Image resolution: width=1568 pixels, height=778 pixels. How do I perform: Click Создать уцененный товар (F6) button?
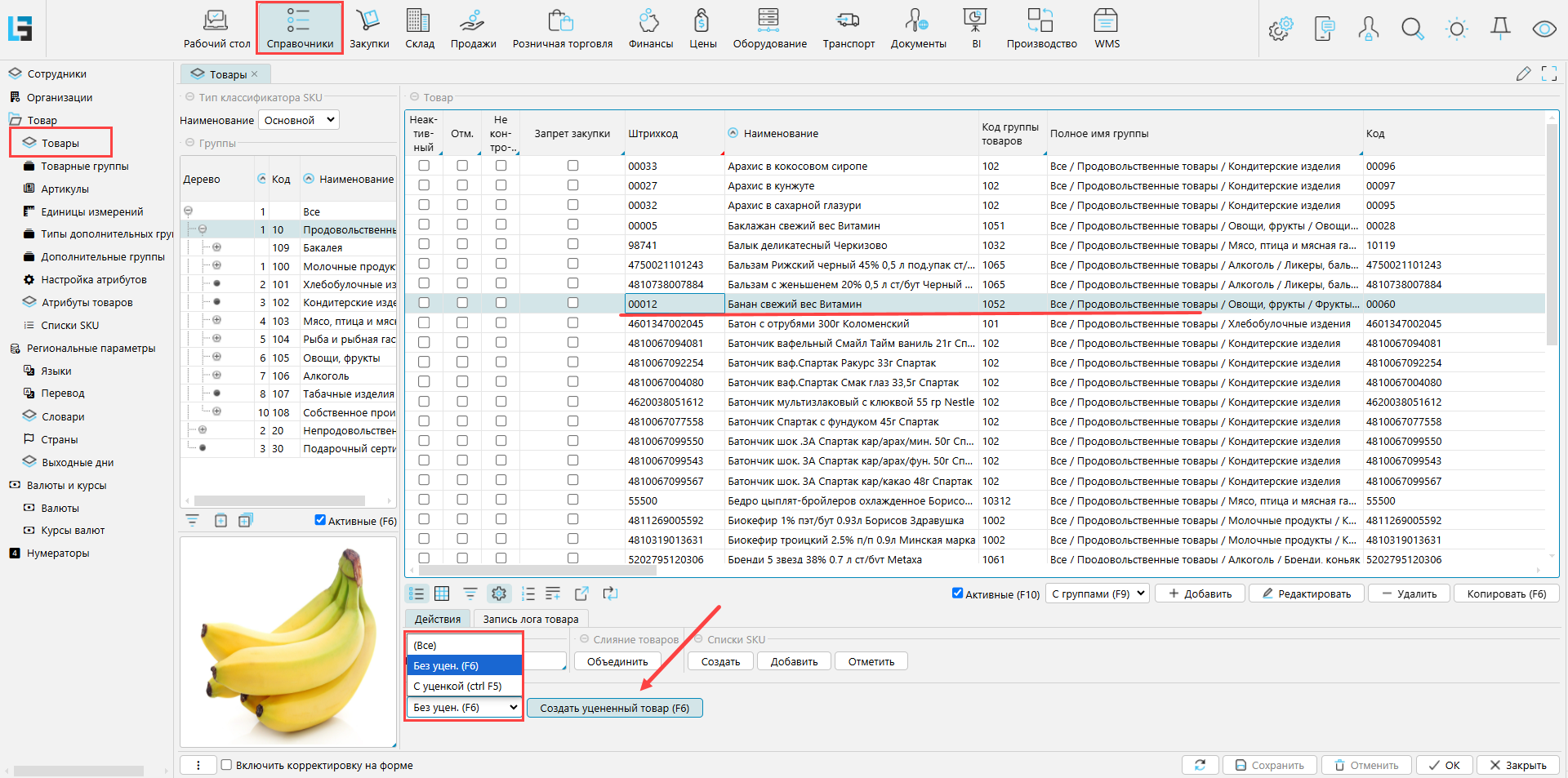point(614,708)
